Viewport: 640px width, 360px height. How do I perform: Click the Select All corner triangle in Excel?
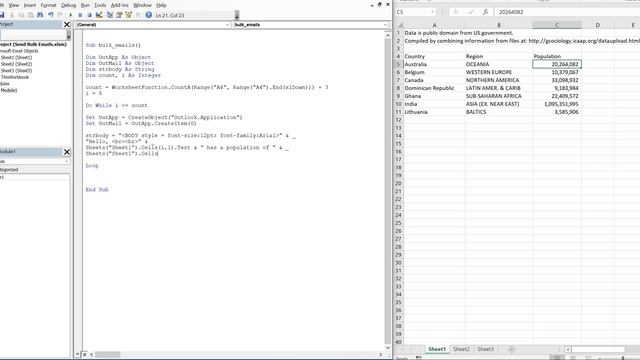coord(400,25)
